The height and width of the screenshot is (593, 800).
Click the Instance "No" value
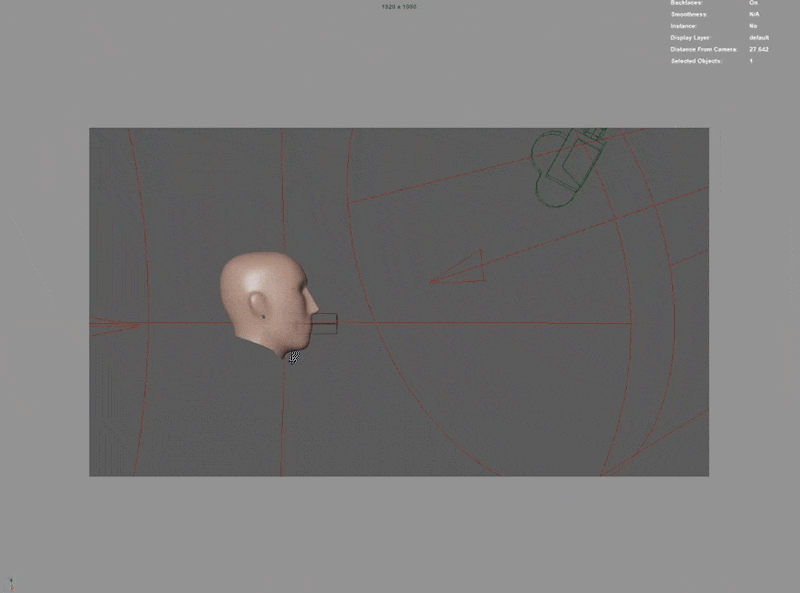[753, 26]
